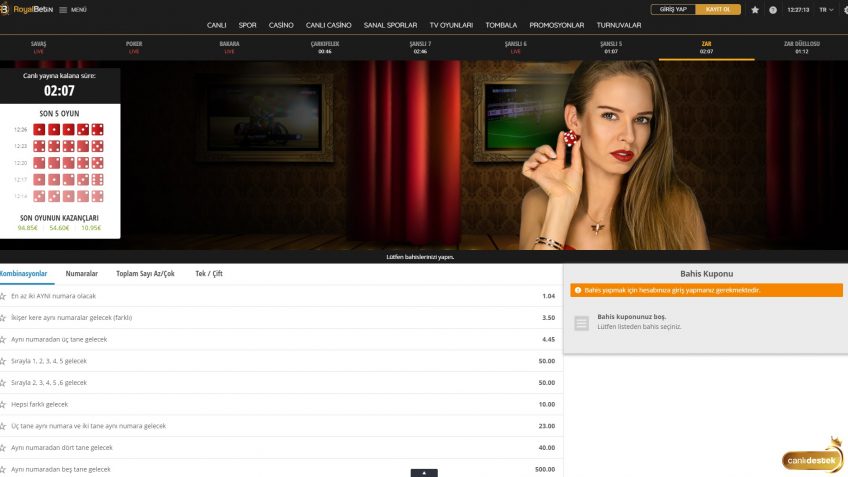Open the hamburger MENÜ icon
Image resolution: width=848 pixels, height=477 pixels.
(x=63, y=10)
